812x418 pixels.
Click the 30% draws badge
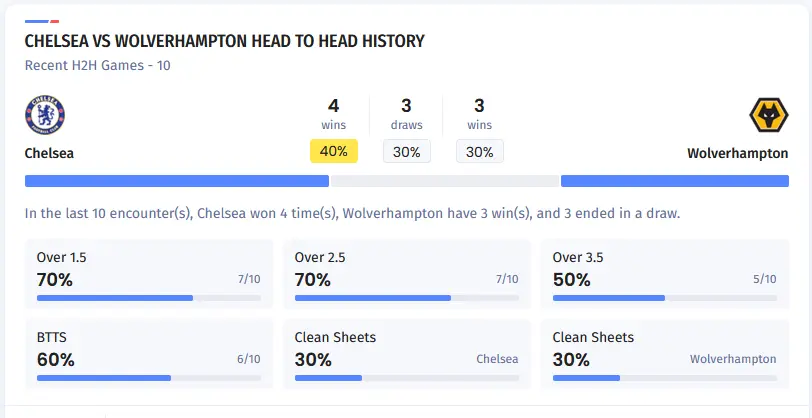click(407, 152)
